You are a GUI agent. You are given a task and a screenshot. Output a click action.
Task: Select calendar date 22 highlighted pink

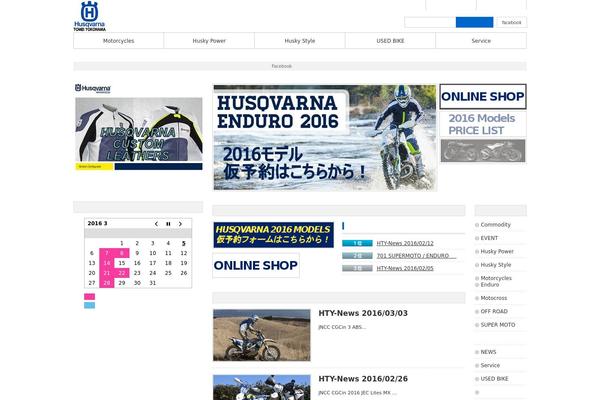click(122, 273)
